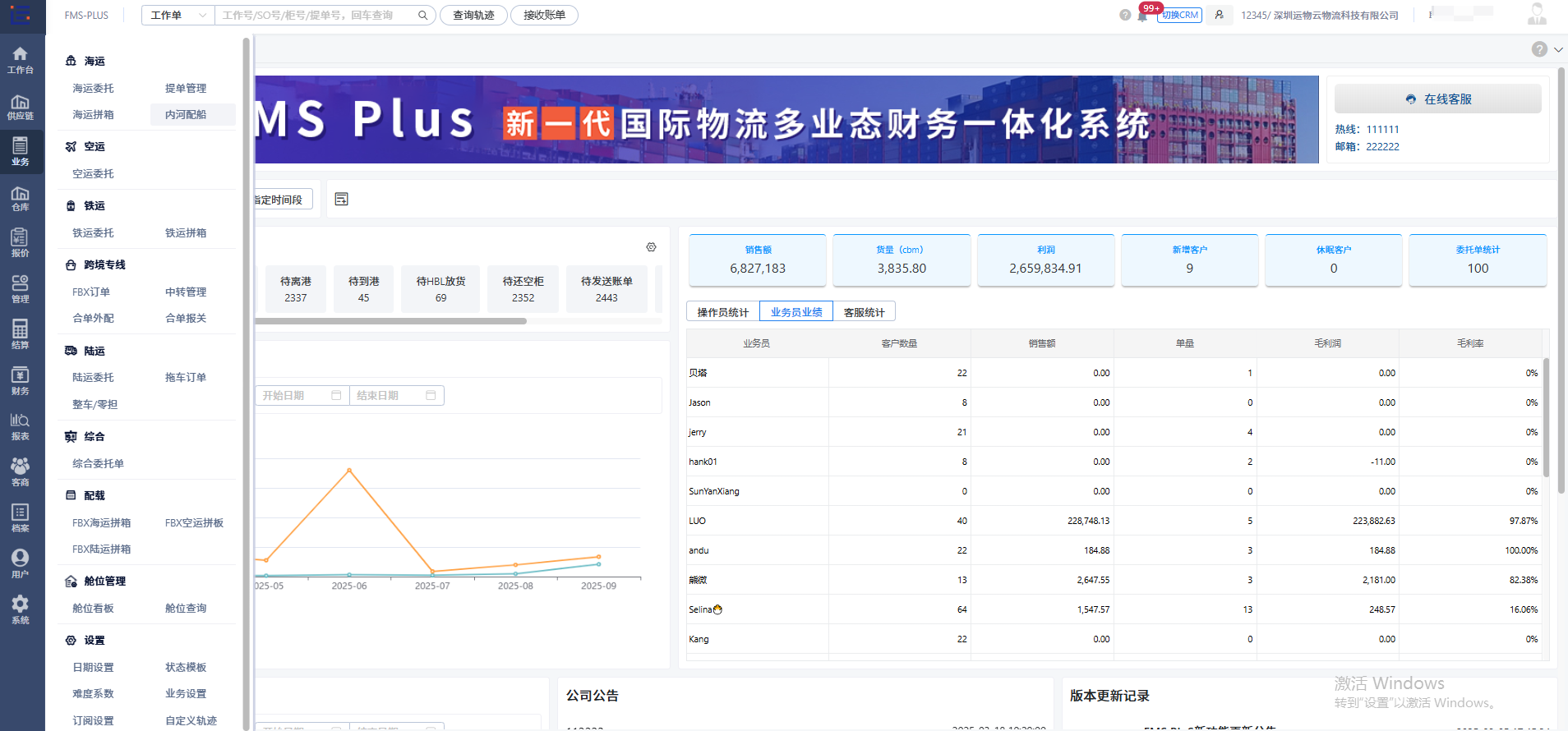Open the 报价 sidebar icon
This screenshot has width=1568, height=731.
coord(21,244)
